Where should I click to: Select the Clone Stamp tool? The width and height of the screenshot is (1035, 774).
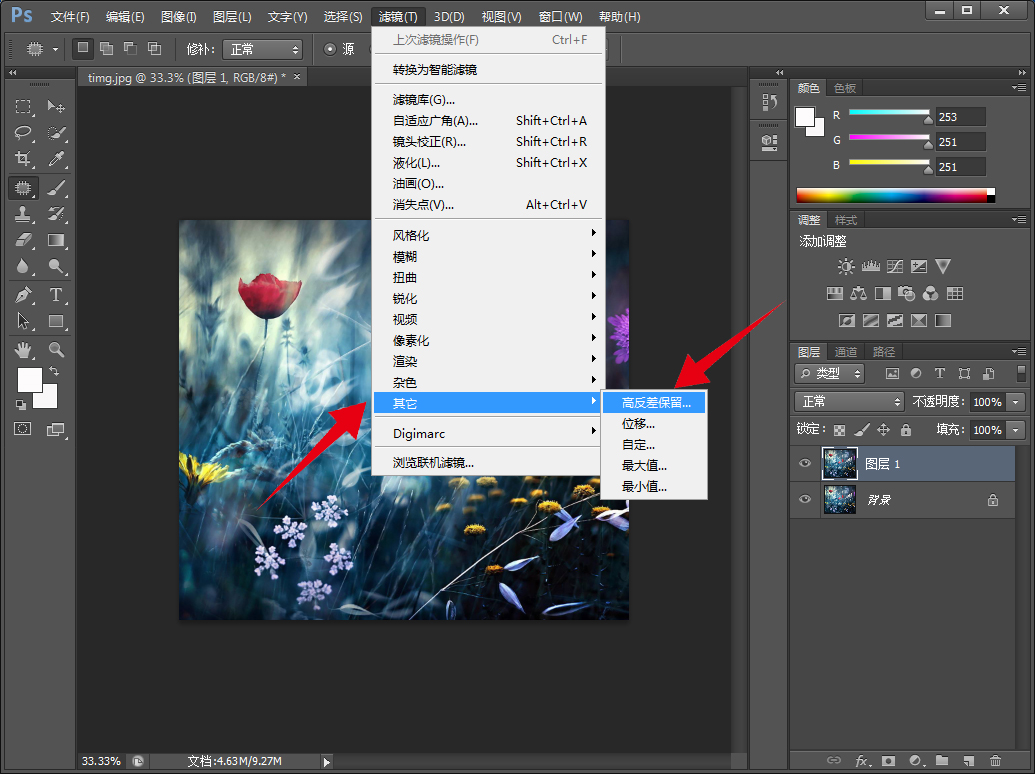23,214
